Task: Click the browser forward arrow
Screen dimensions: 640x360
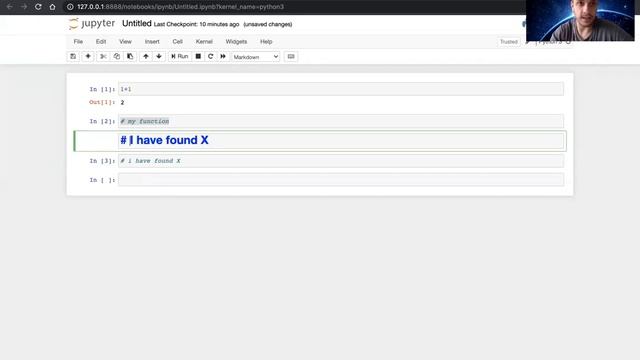Action: coord(24,7)
